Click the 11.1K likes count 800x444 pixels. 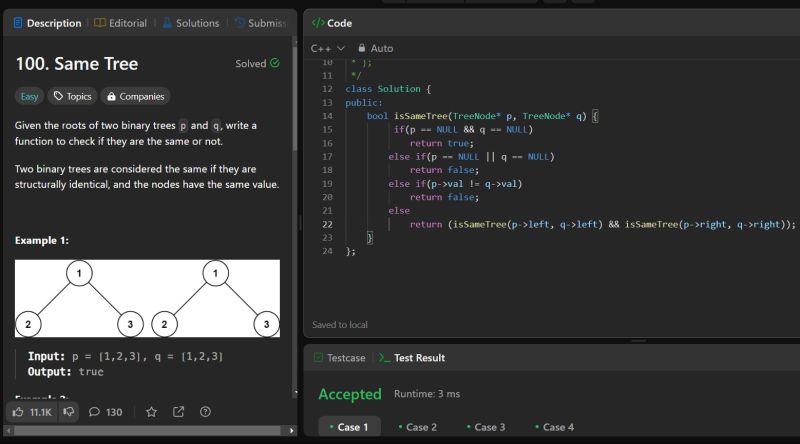40,412
